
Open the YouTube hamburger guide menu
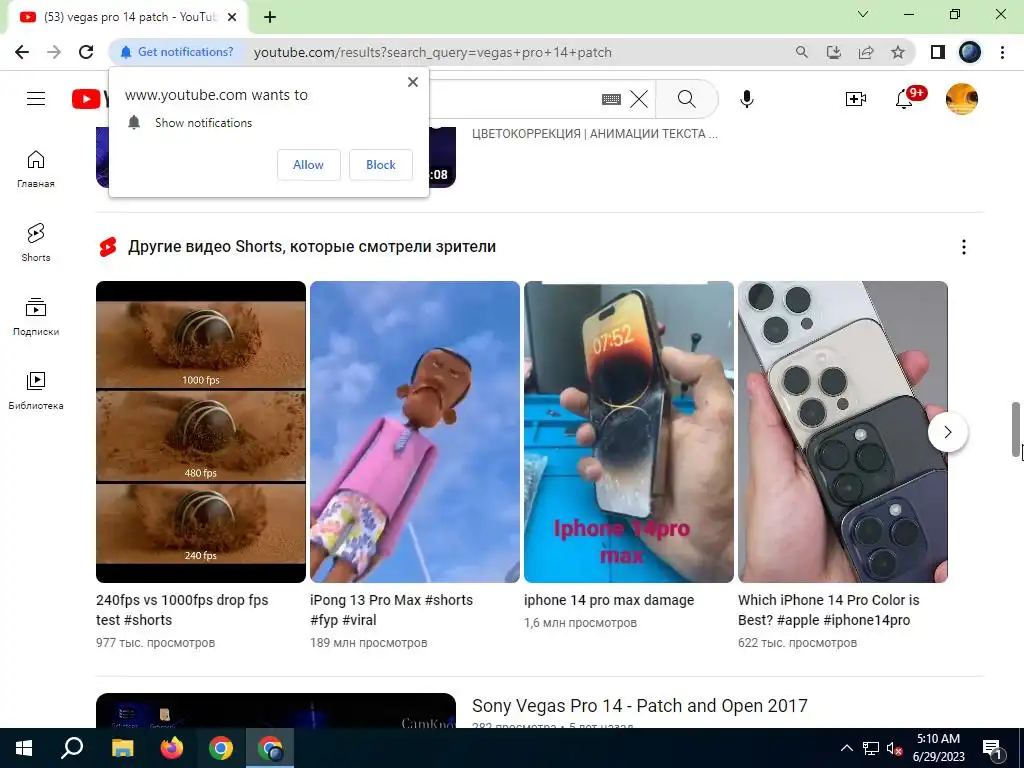pyautogui.click(x=36, y=99)
